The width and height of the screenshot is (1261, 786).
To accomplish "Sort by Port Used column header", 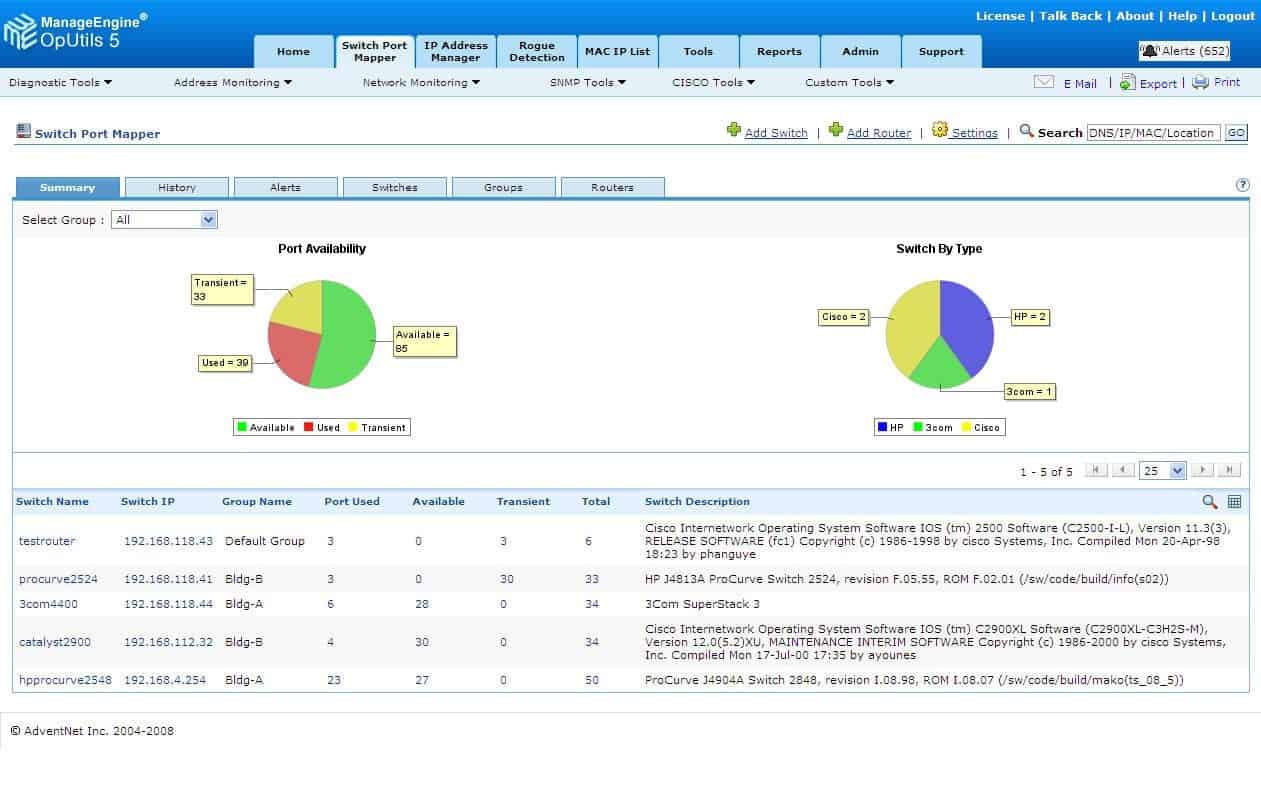I will point(352,502).
